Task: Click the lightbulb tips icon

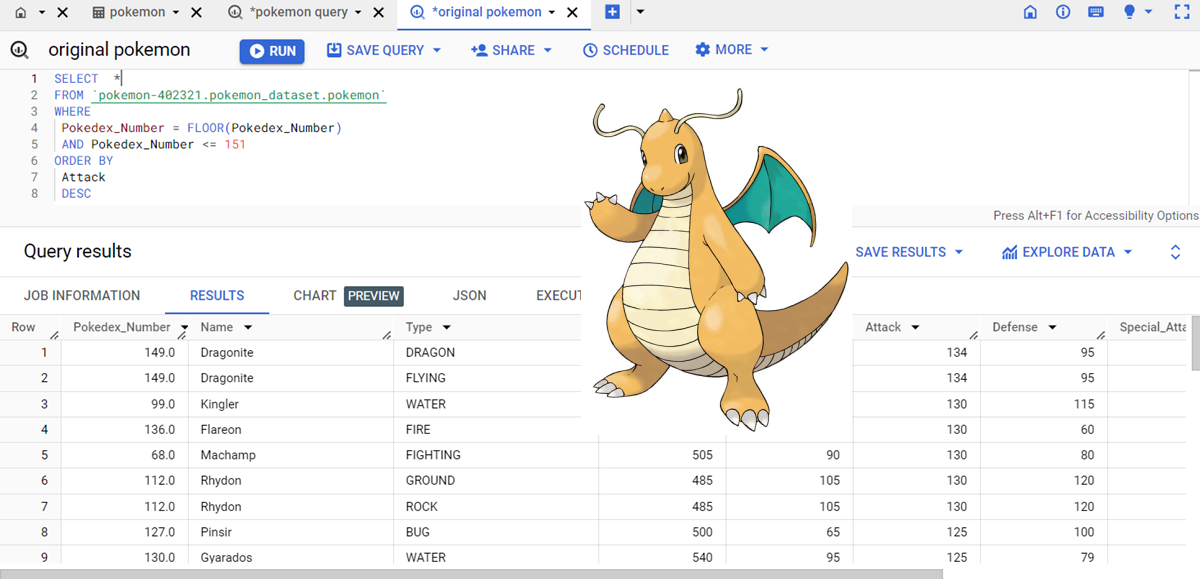Action: tap(1129, 12)
